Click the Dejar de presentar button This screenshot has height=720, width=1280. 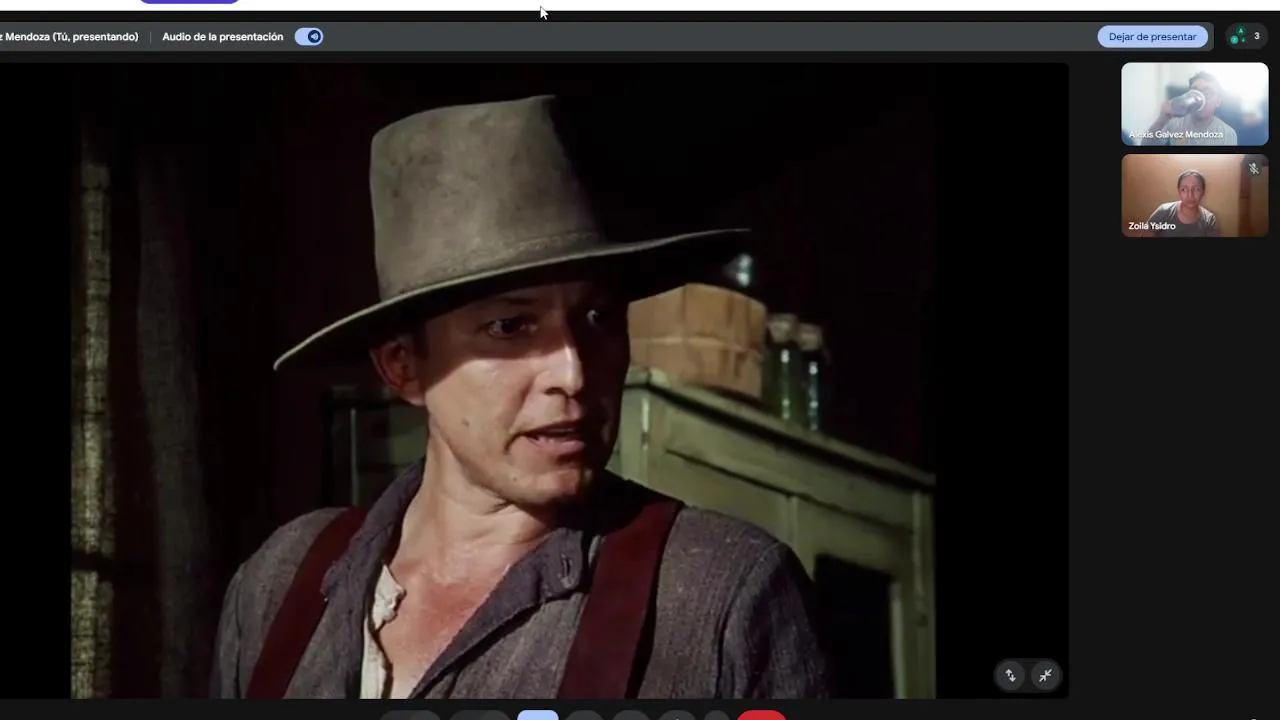point(1152,37)
